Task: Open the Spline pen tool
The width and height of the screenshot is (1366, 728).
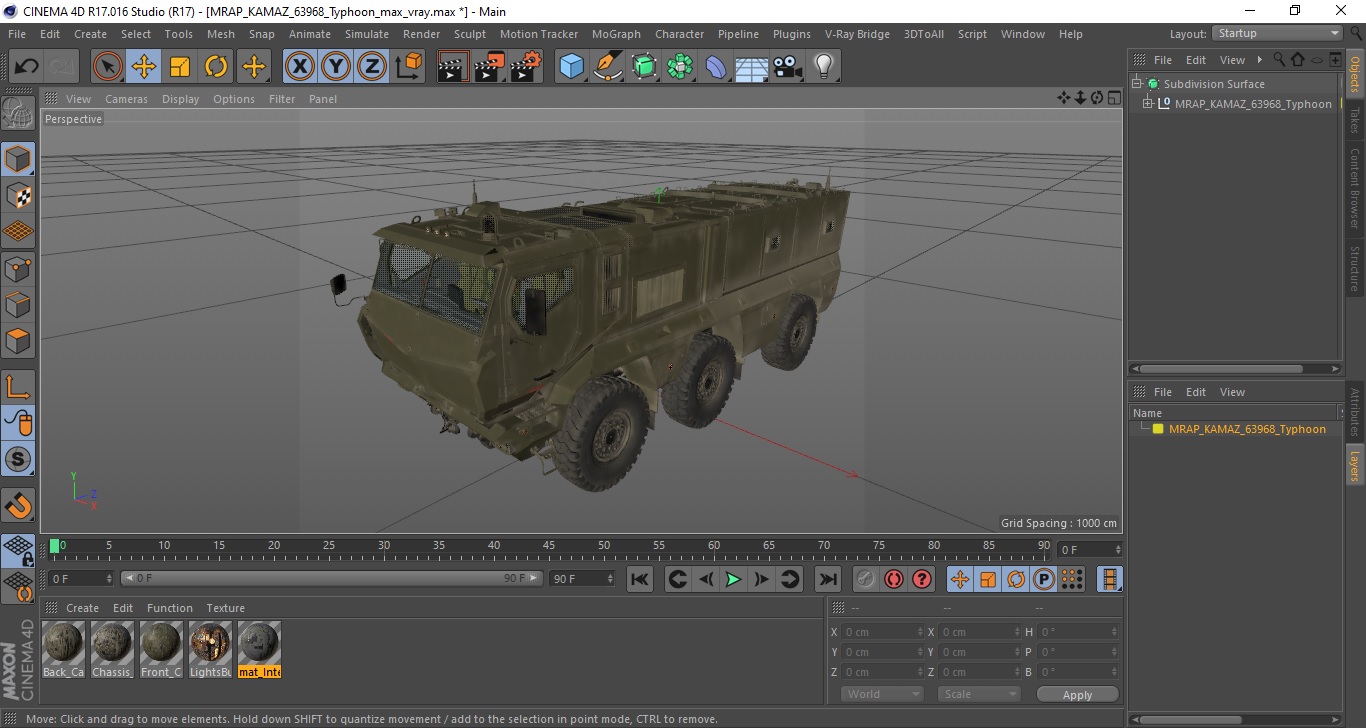Action: 608,67
